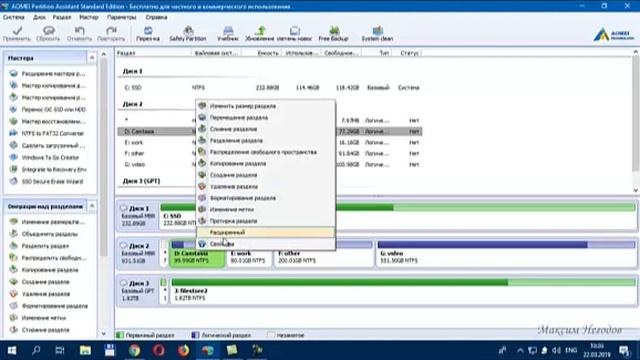640x360 pixels.
Task: Click the sidebar scrollbar down arrow
Action: (x=104, y=333)
